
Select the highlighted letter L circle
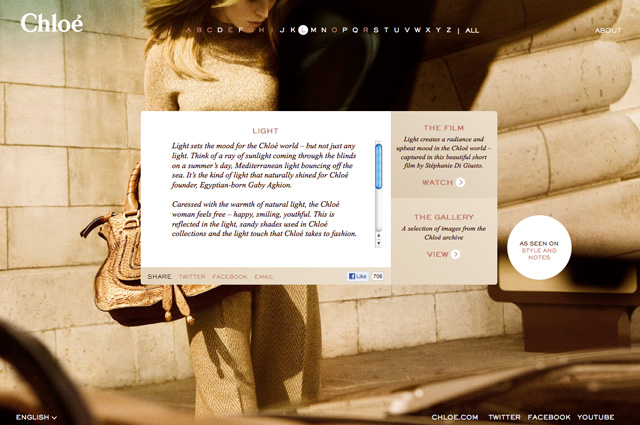pyautogui.click(x=303, y=30)
